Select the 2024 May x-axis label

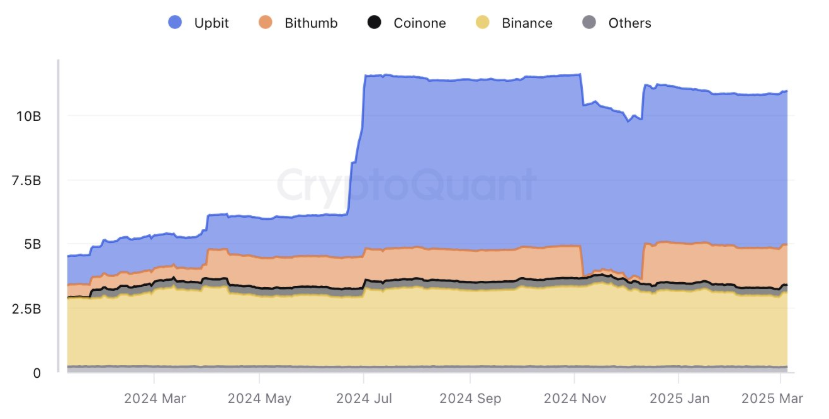coord(259,397)
